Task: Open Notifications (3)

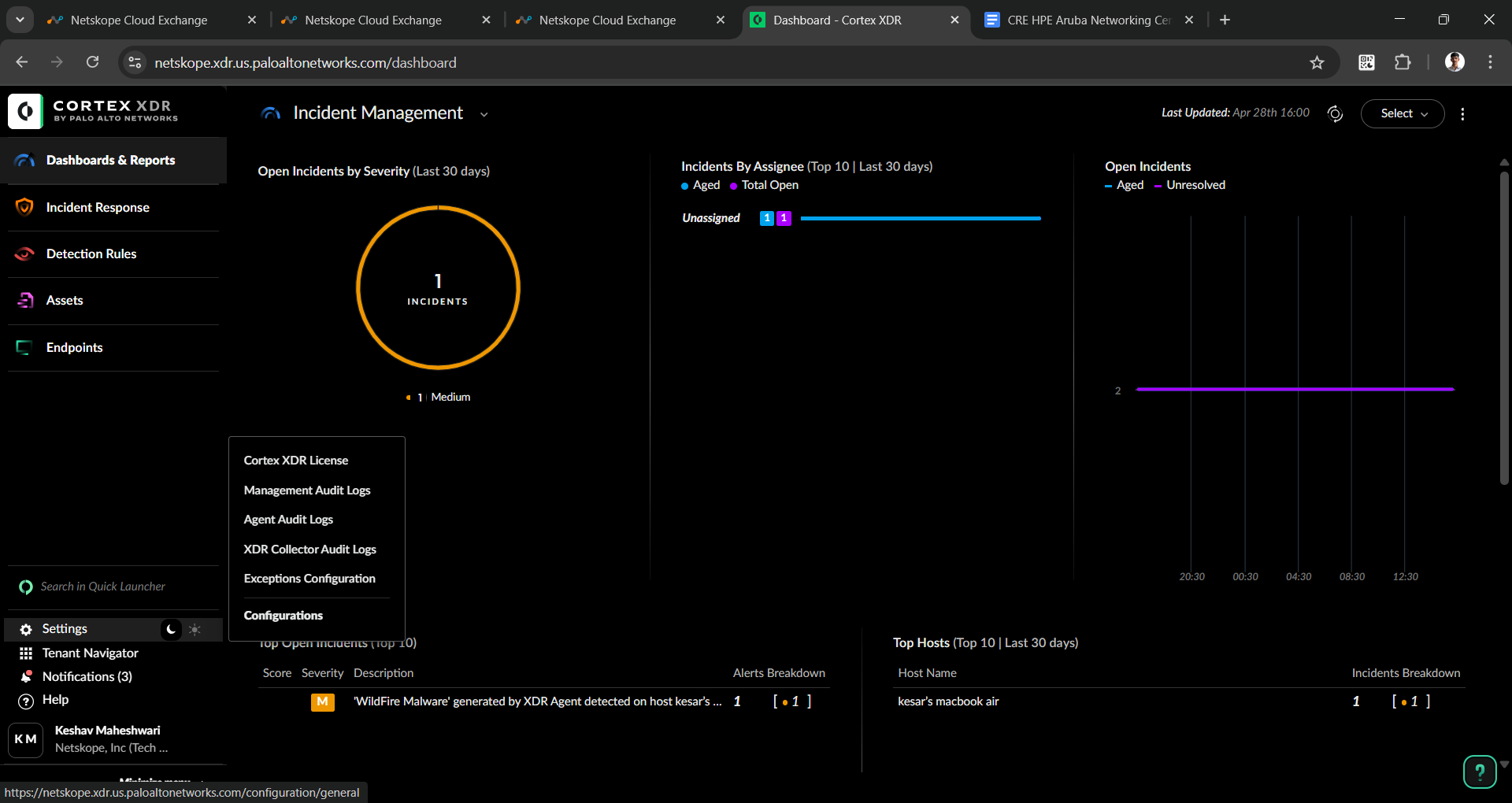Action: pyautogui.click(x=87, y=677)
